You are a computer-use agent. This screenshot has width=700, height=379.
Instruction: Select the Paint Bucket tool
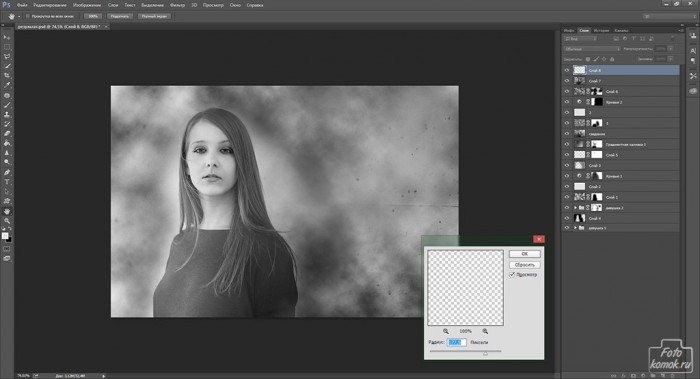(x=7, y=143)
